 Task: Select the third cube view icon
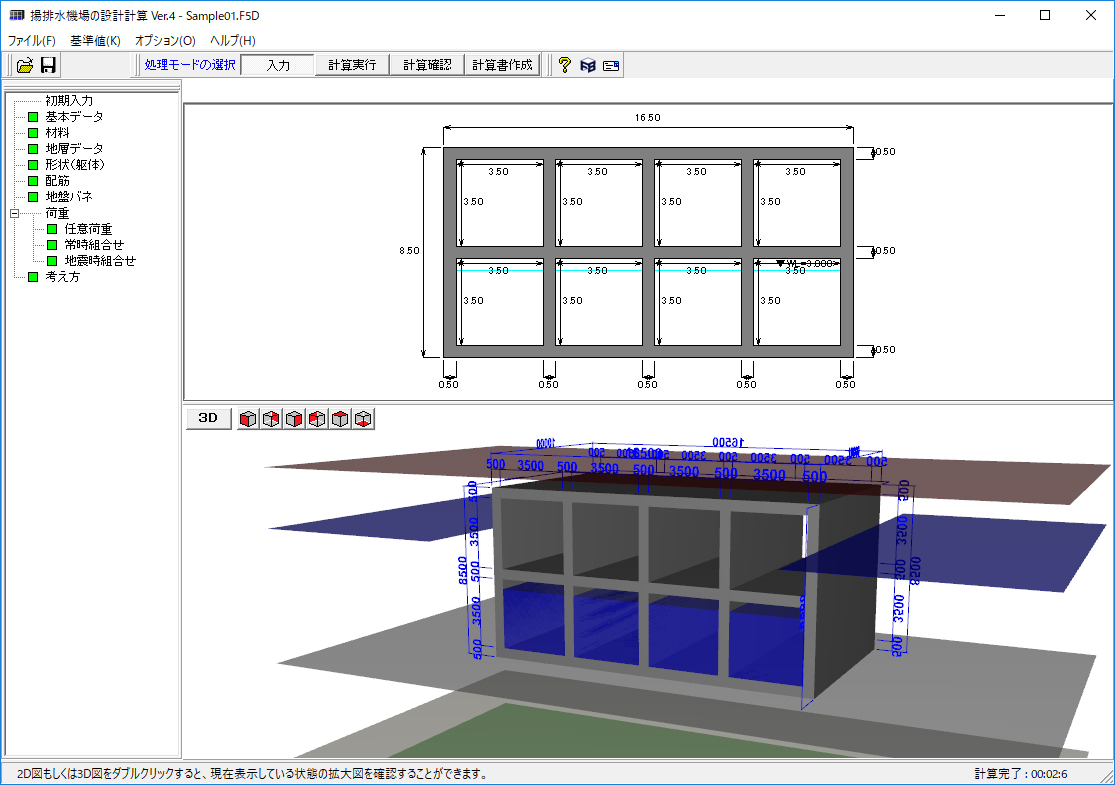(294, 419)
